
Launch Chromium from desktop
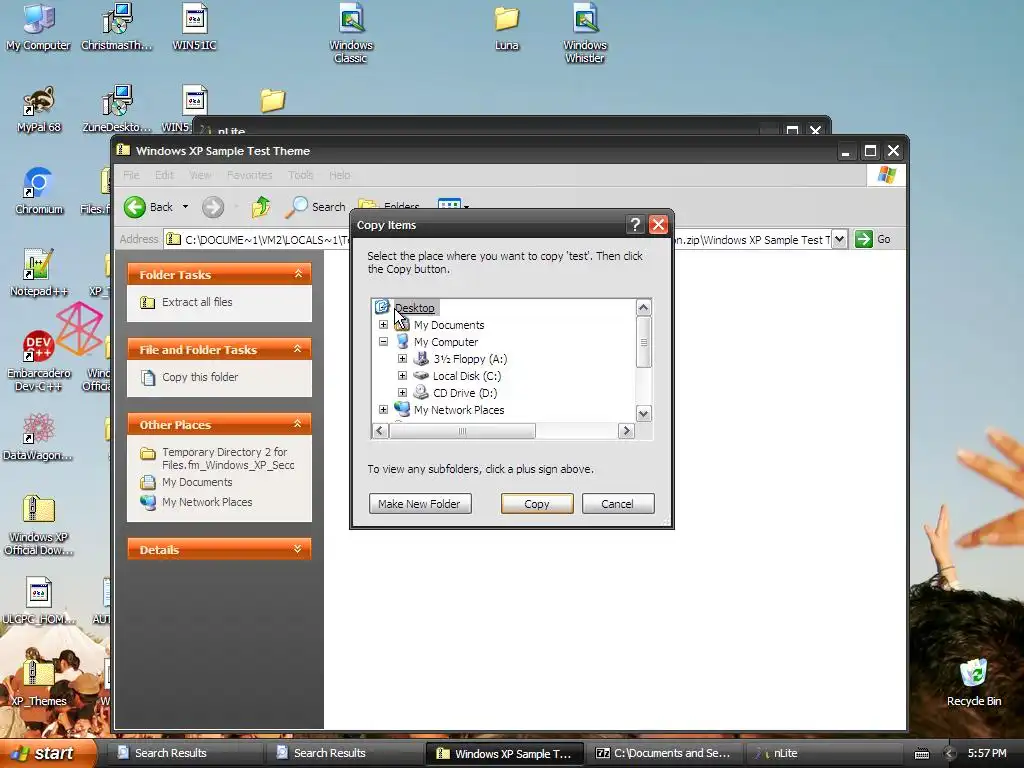[x=39, y=191]
